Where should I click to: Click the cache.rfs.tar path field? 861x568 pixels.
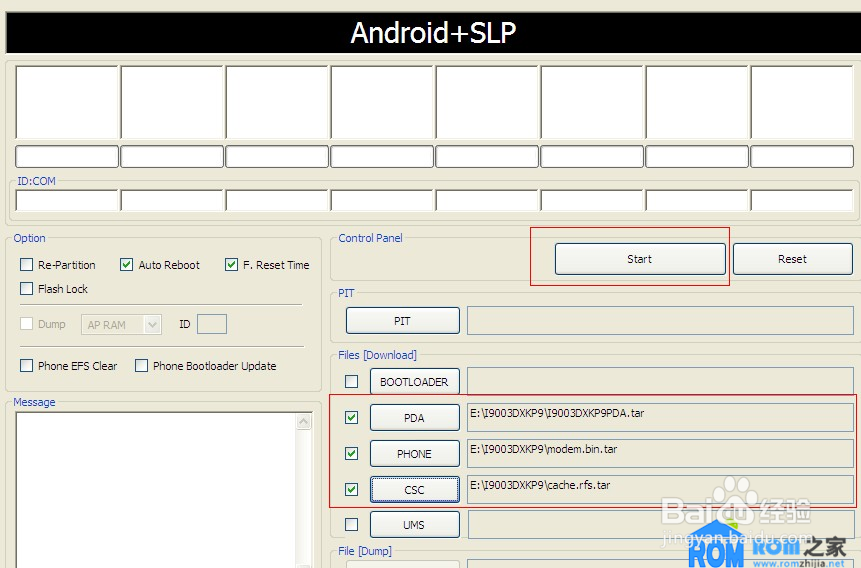(660, 489)
